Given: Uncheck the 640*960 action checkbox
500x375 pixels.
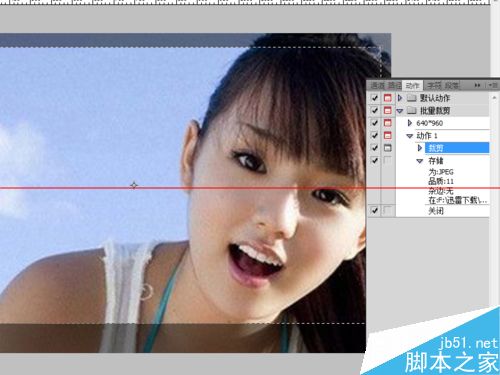Looking at the screenshot, I should 375,123.
